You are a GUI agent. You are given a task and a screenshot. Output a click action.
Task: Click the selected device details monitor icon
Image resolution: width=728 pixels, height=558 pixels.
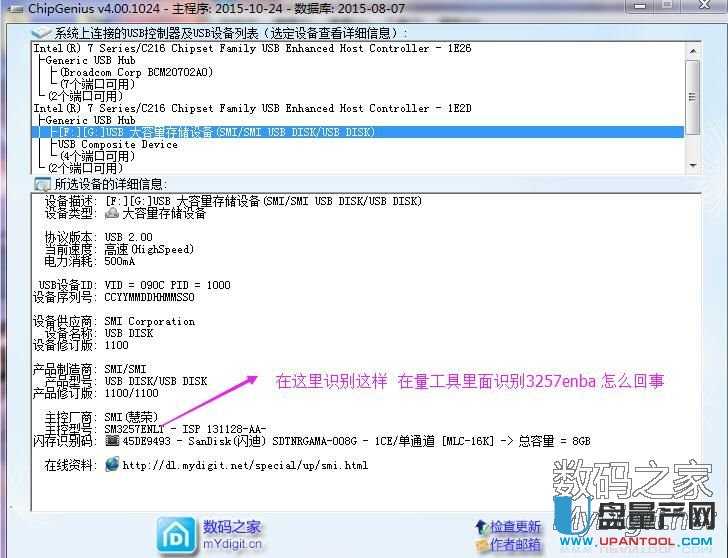click(x=42, y=184)
